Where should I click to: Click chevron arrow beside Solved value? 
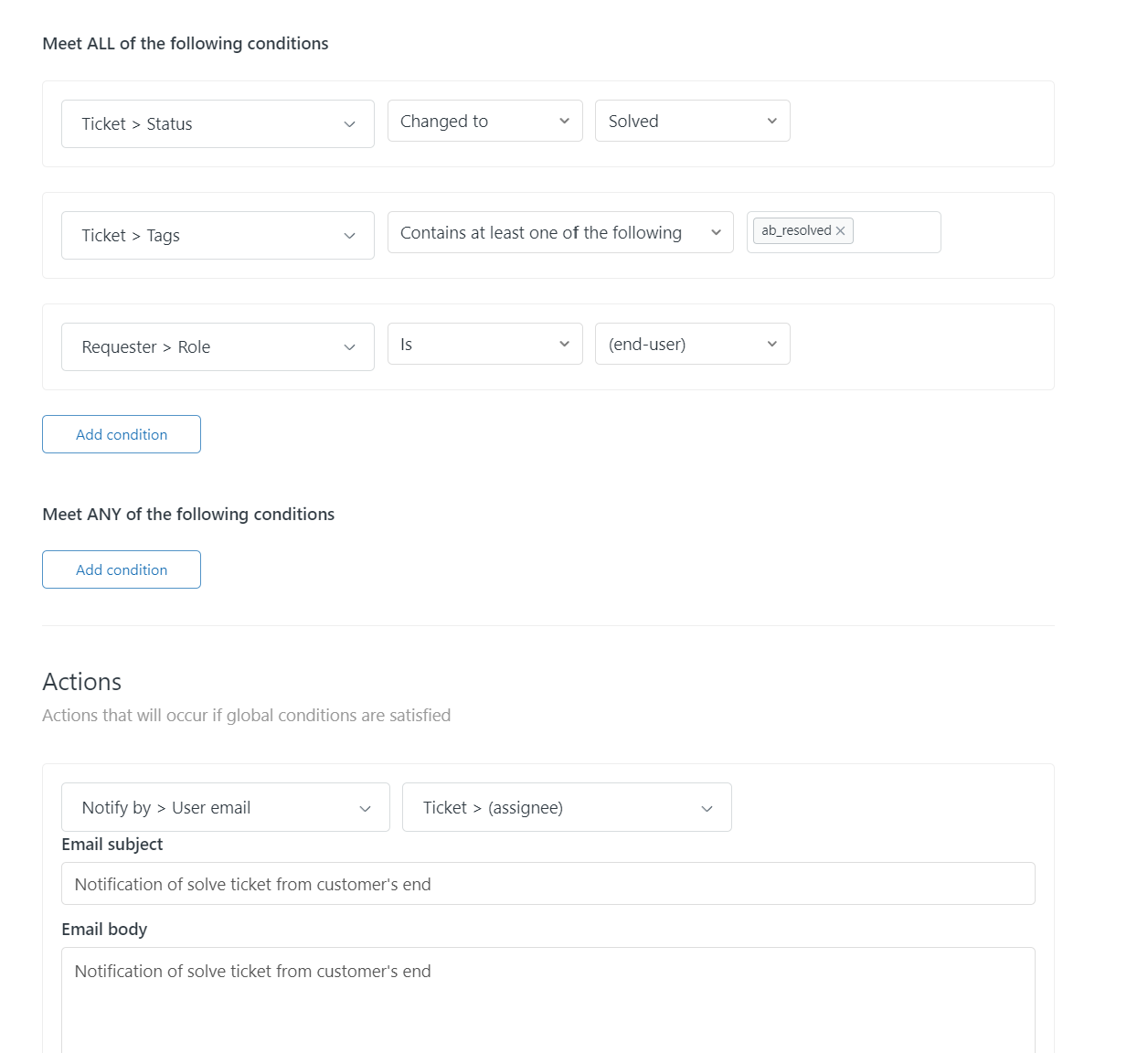pyautogui.click(x=771, y=122)
